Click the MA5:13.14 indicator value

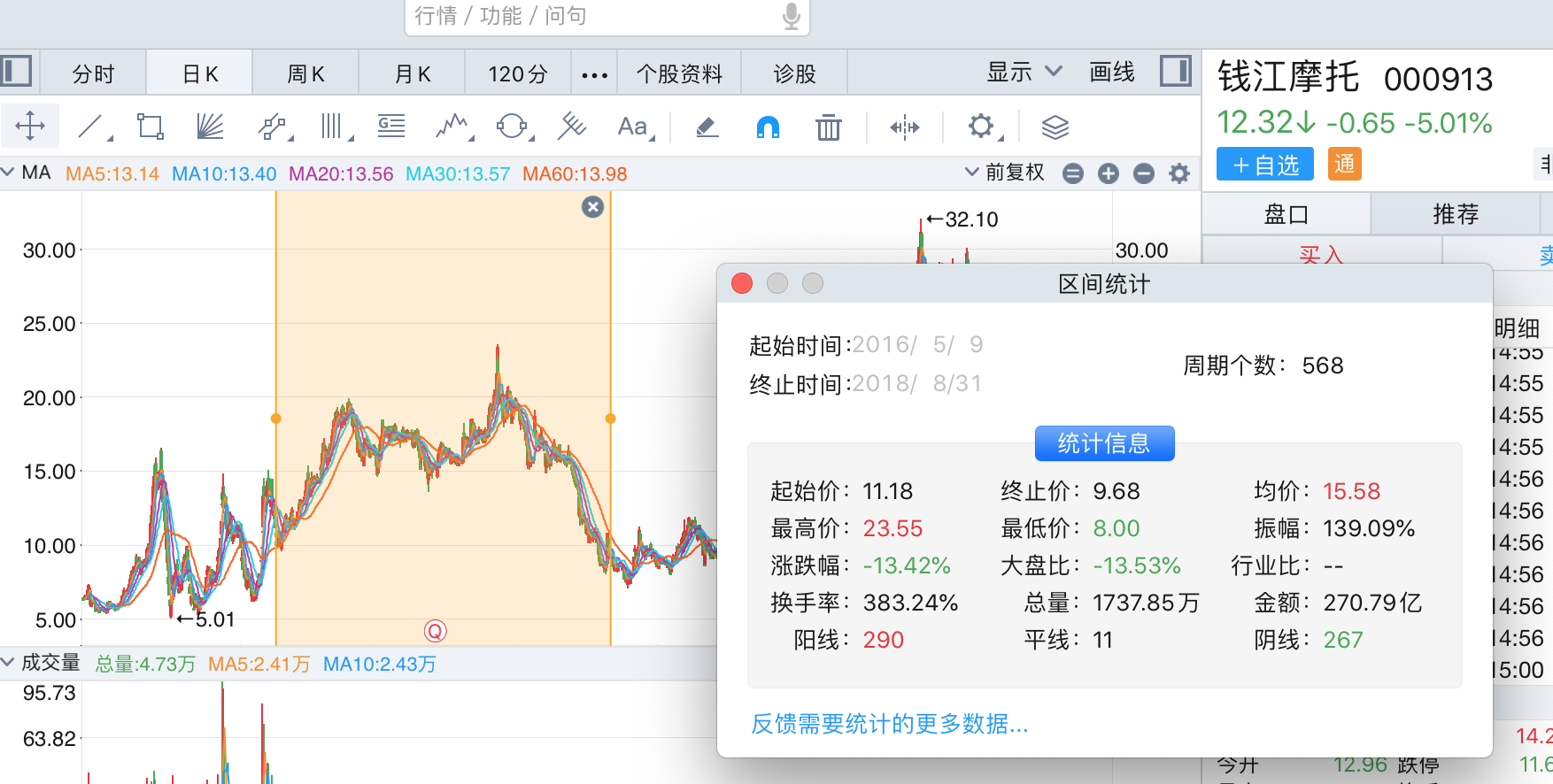[112, 173]
